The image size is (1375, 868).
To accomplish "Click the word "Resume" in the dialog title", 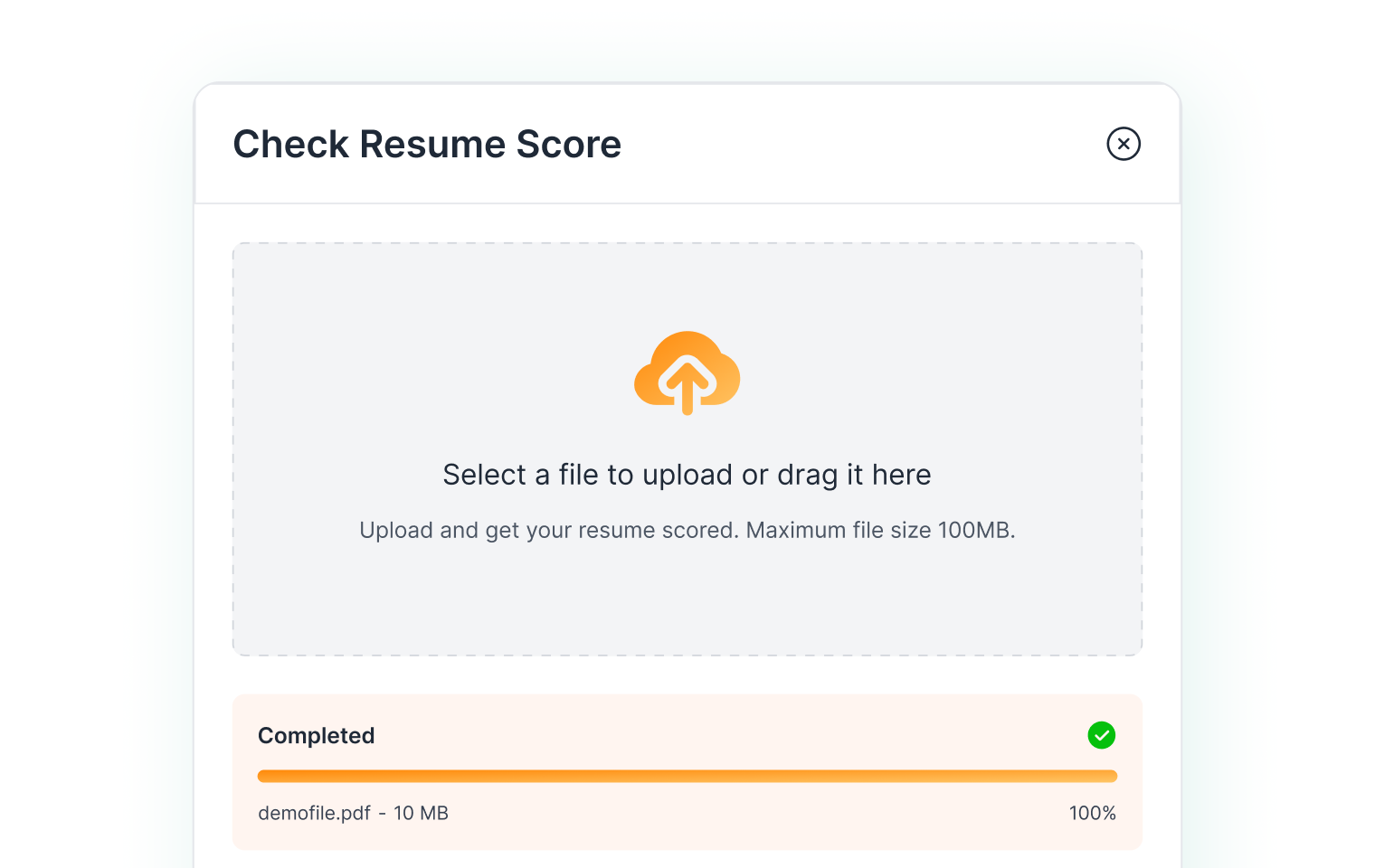I will [432, 145].
